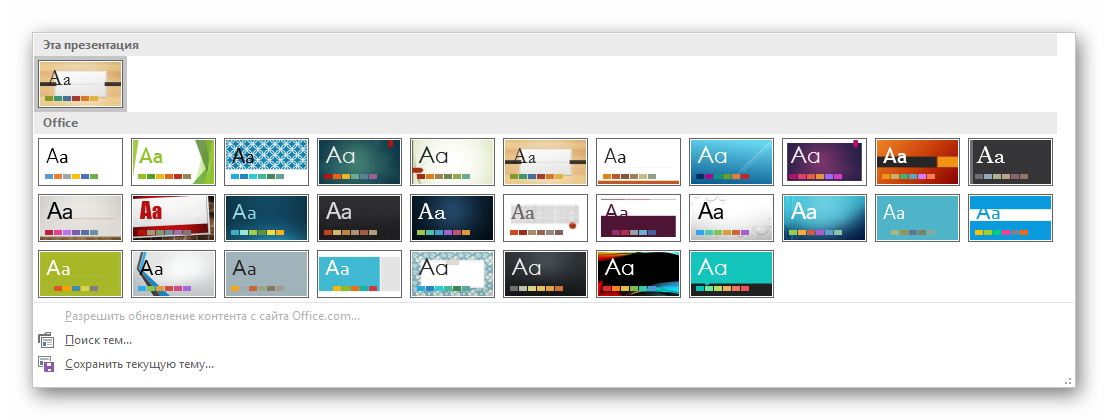Click the save theme floppy disk icon
Image resolution: width=1108 pixels, height=420 pixels.
(x=45, y=364)
